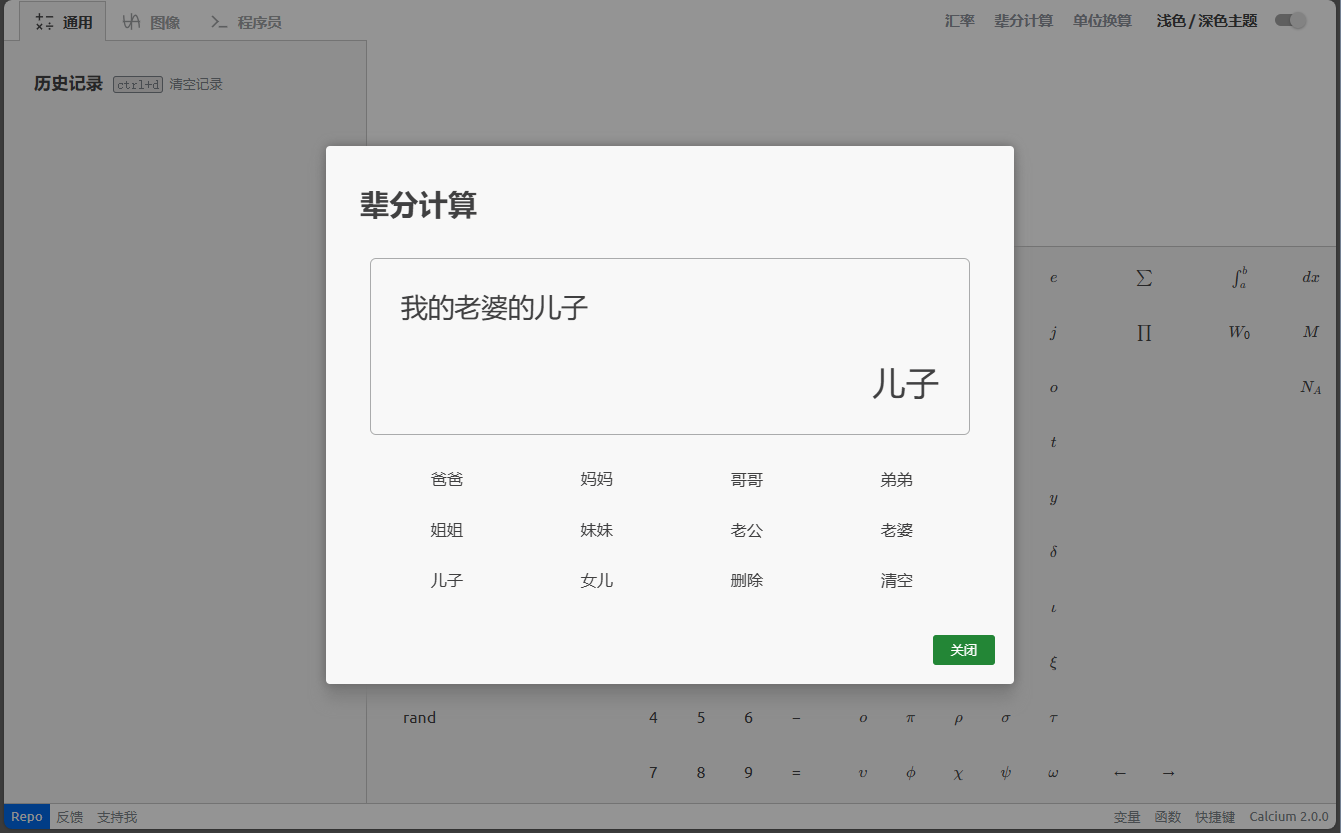Open the 程序员 programmer tab

[x=246, y=22]
